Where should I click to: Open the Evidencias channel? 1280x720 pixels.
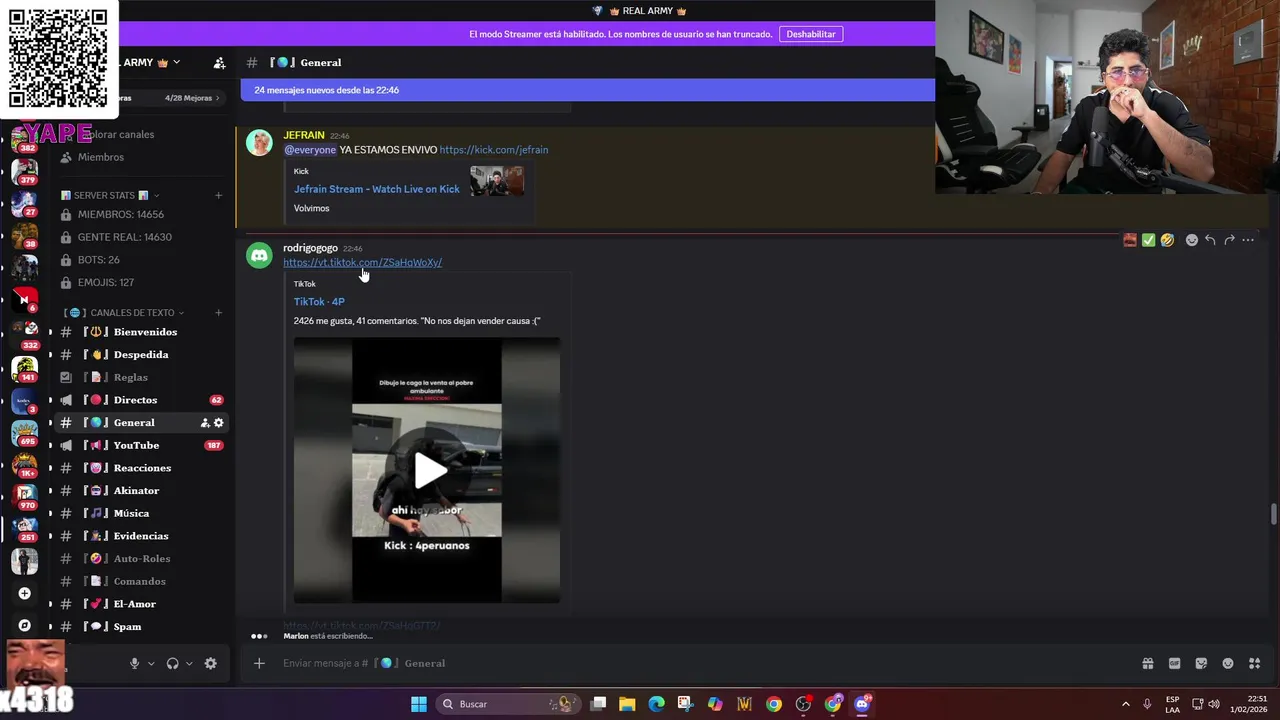pos(142,536)
